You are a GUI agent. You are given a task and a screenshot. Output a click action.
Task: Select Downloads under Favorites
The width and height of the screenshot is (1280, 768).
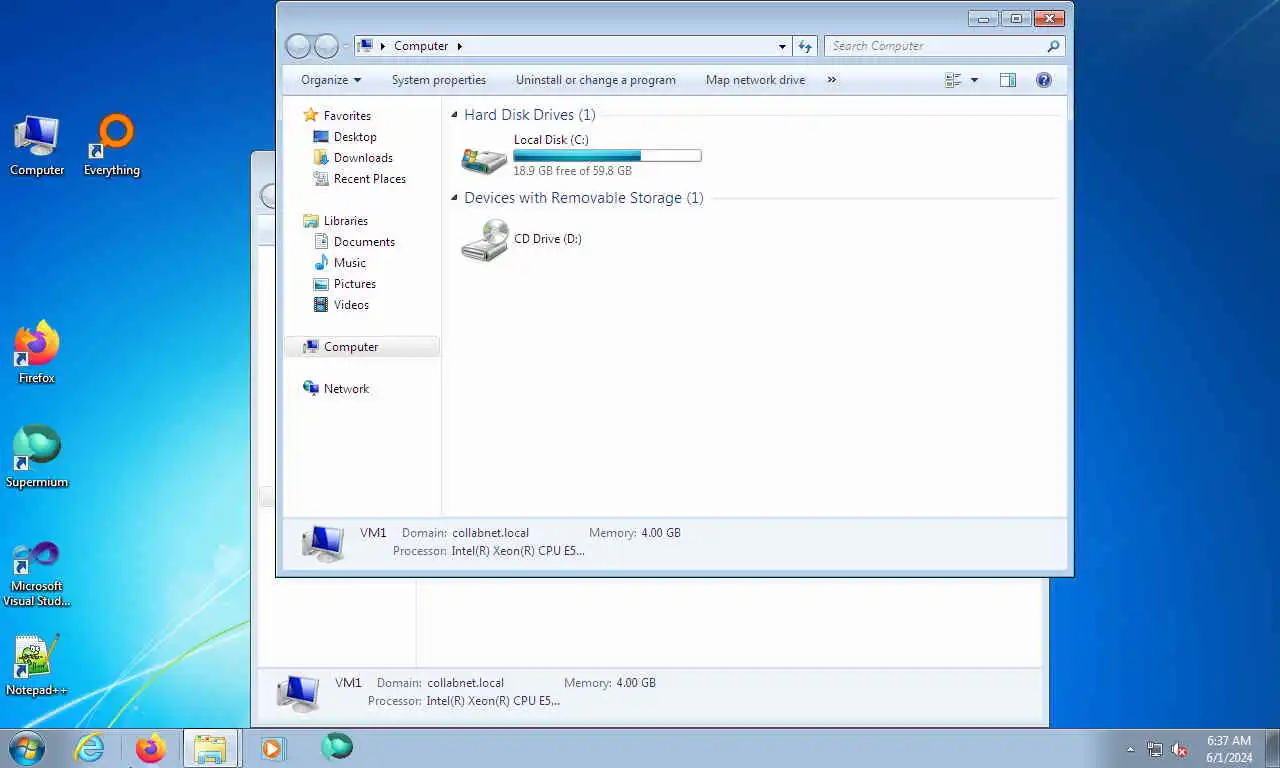[x=363, y=158]
